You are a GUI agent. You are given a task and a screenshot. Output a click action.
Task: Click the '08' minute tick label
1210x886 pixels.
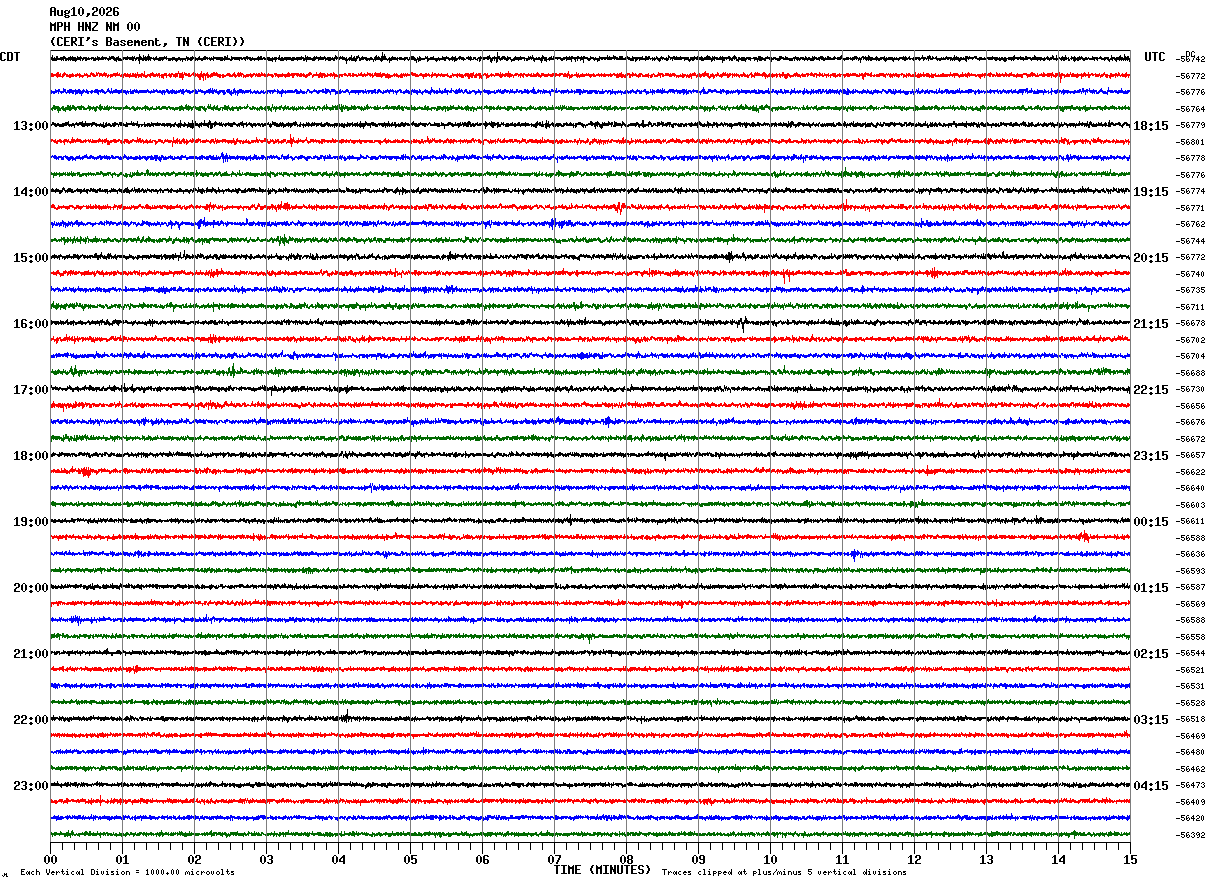[626, 859]
